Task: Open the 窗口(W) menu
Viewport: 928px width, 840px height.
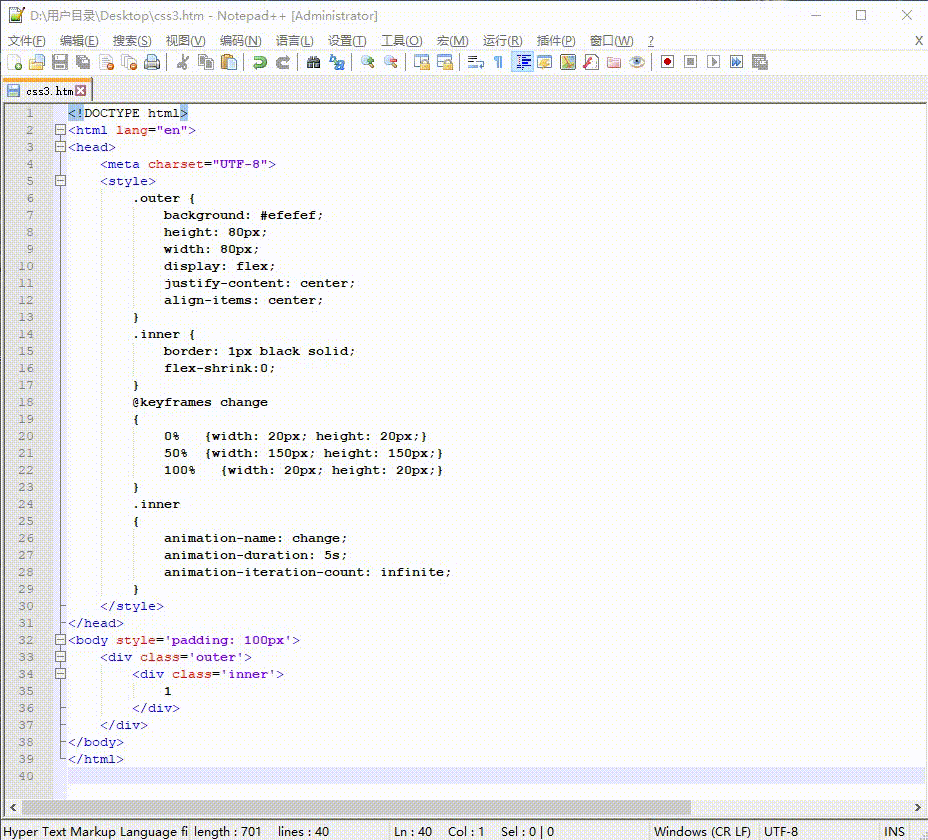Action: pyautogui.click(x=611, y=41)
